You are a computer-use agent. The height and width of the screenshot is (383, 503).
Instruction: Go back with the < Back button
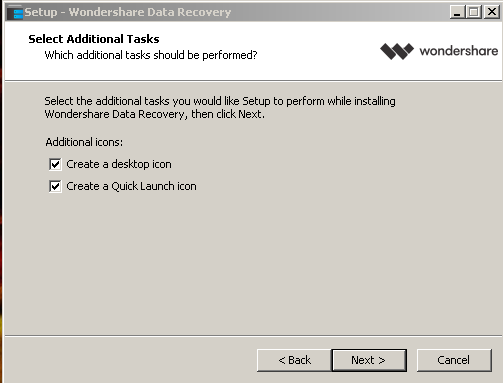pos(294,360)
